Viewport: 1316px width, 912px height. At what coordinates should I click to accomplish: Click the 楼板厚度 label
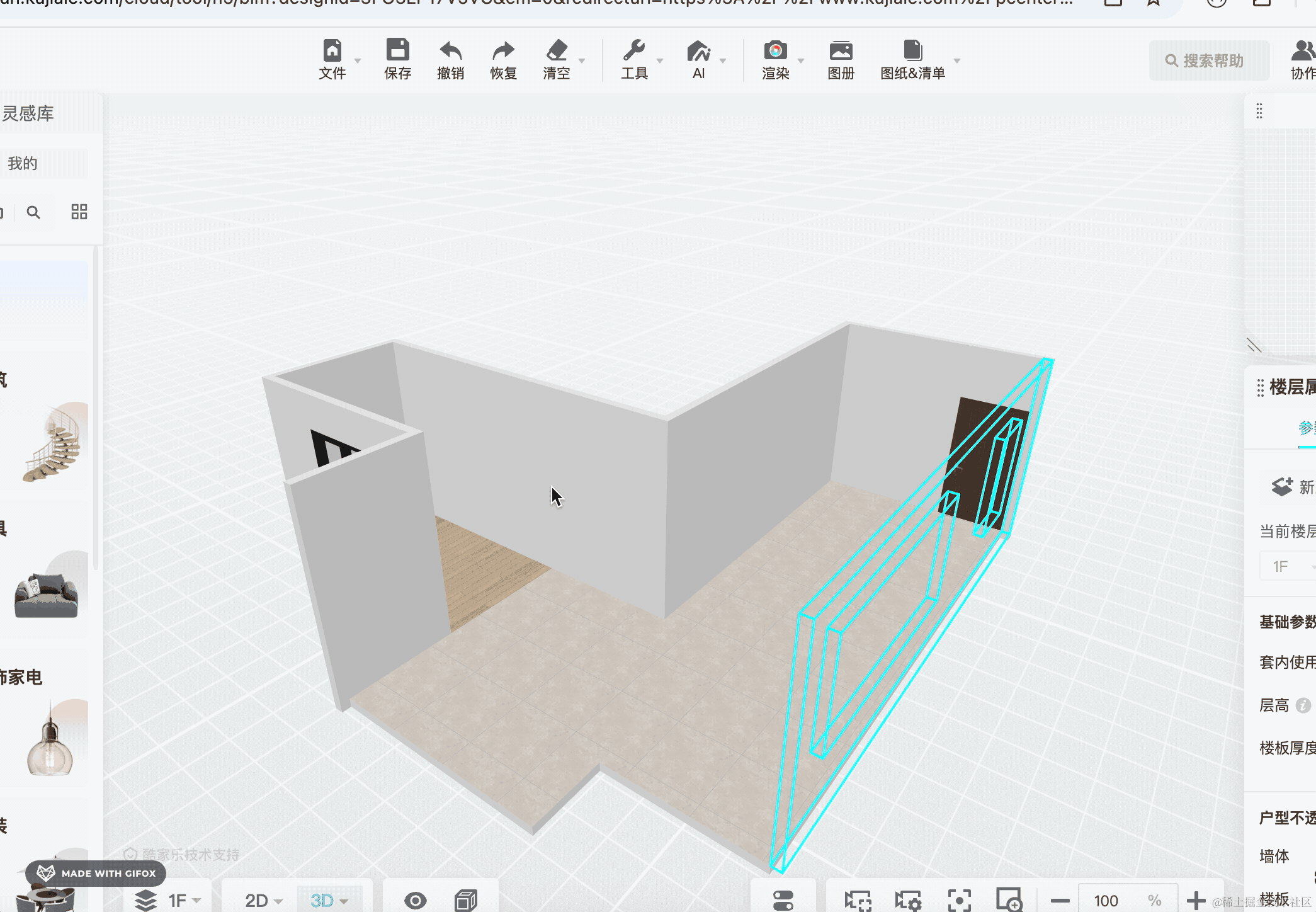(x=1287, y=748)
